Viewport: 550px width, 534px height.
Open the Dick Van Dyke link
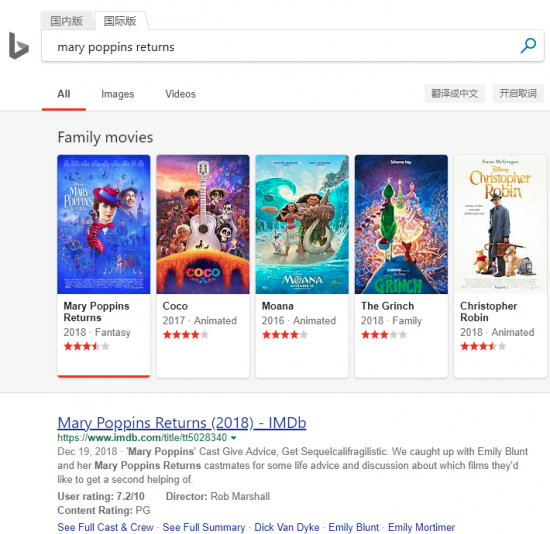tap(287, 527)
